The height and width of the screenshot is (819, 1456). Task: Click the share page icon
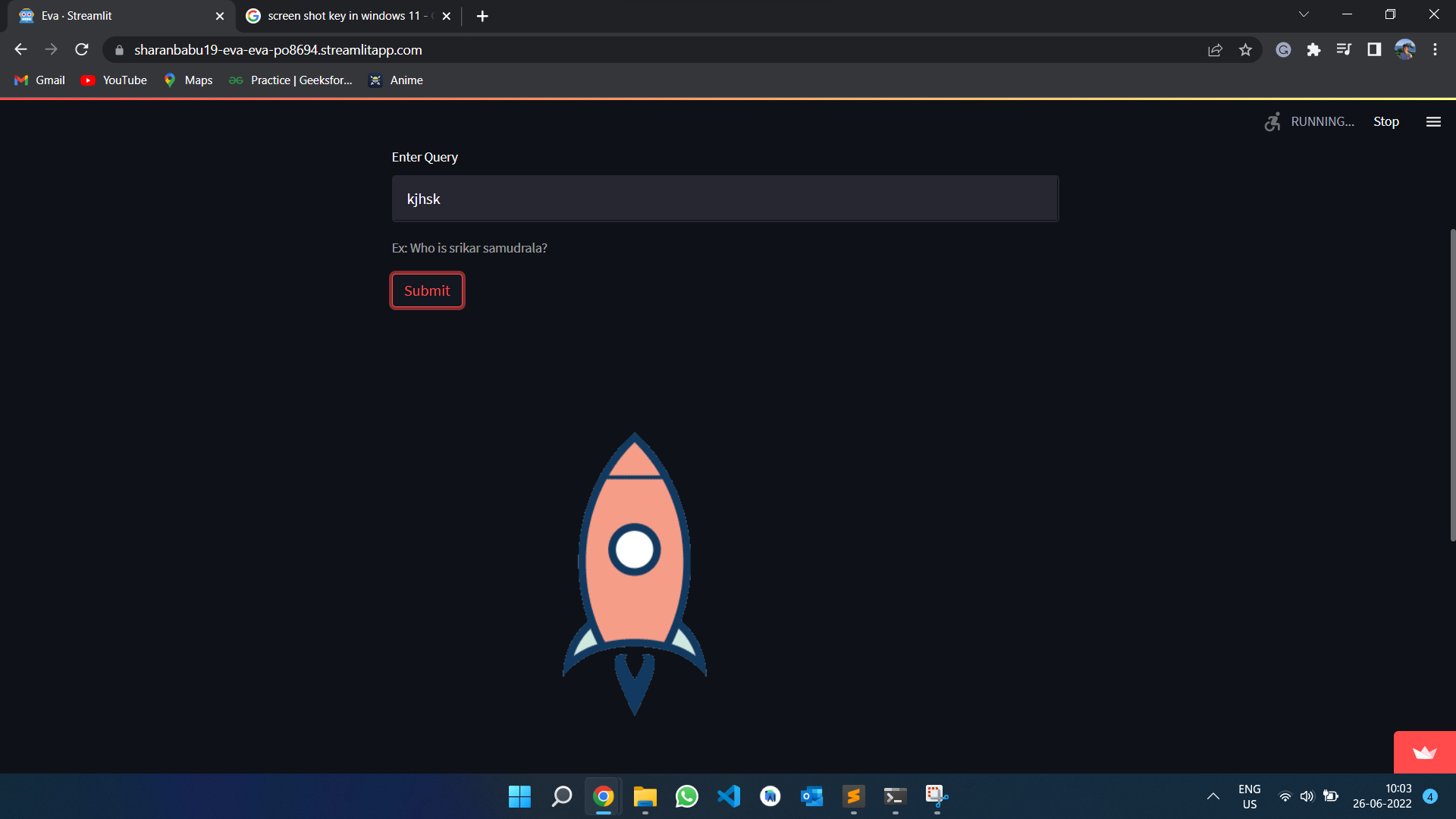(x=1215, y=50)
